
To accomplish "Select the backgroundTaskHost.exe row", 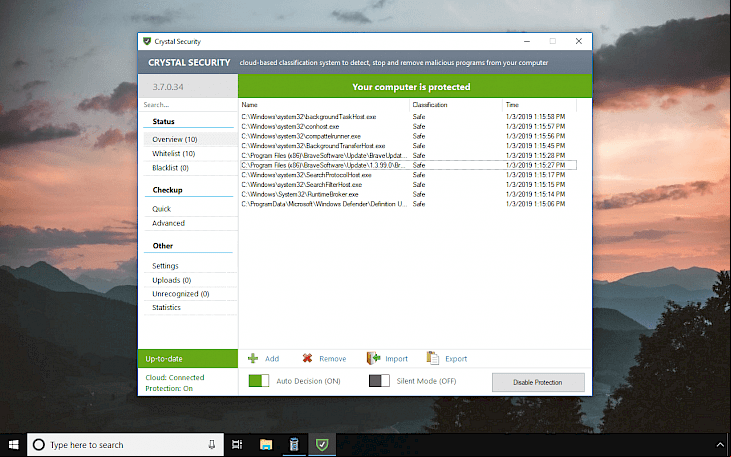I will (x=408, y=117).
